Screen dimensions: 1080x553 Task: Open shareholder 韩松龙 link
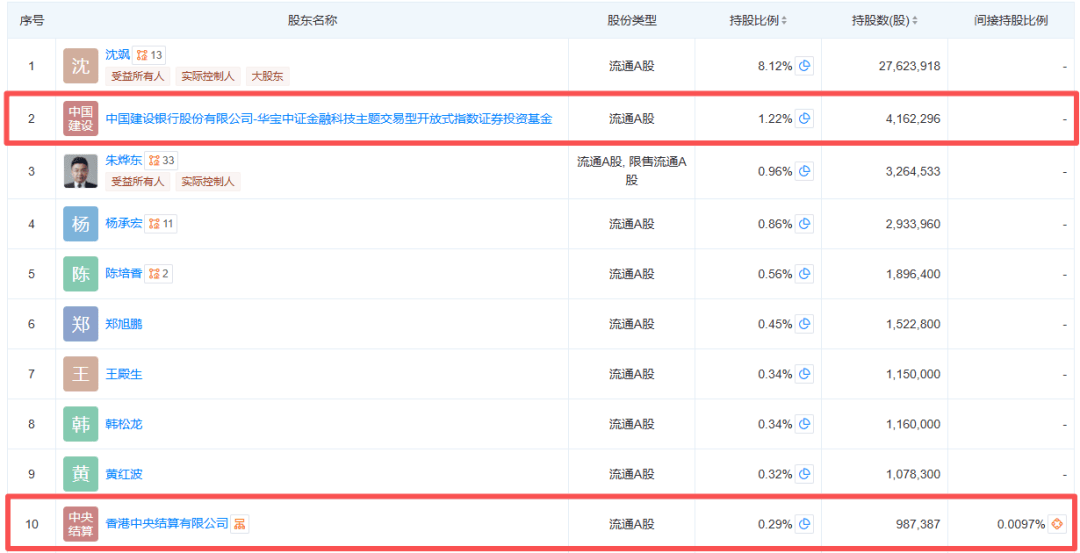[123, 424]
